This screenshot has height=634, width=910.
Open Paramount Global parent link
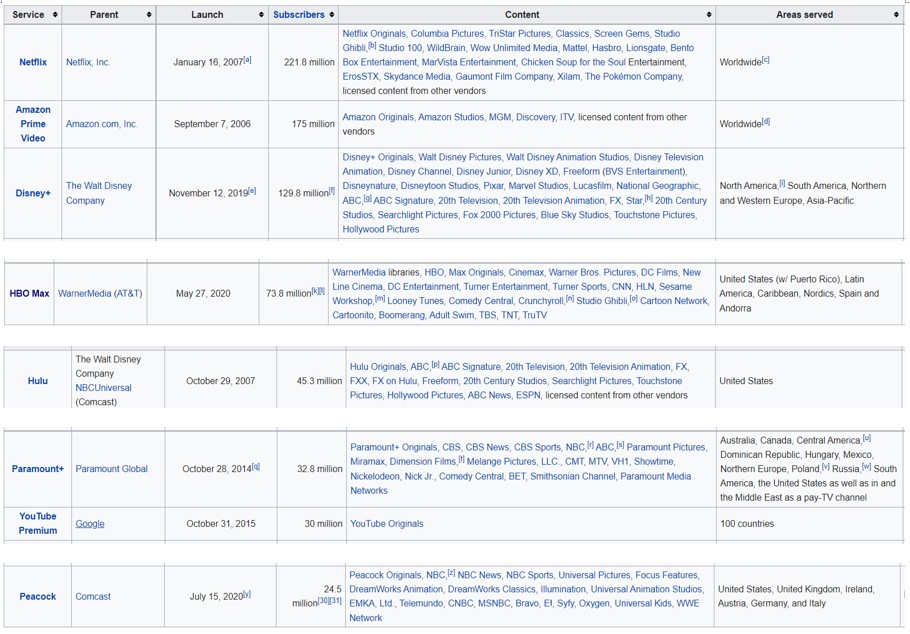[111, 469]
